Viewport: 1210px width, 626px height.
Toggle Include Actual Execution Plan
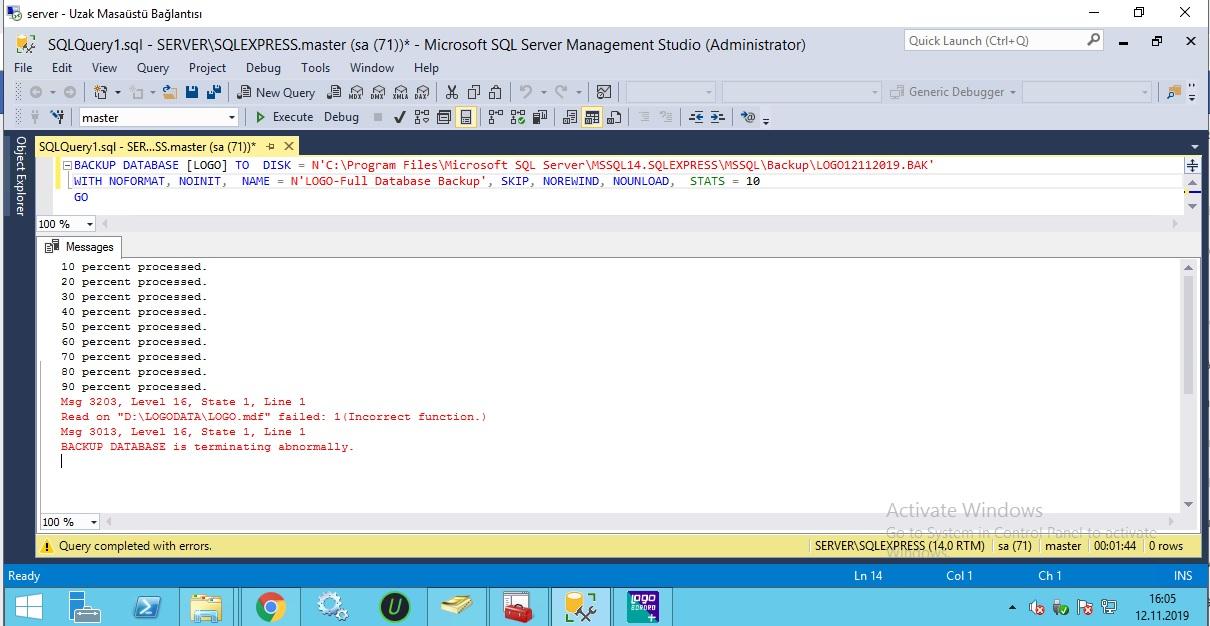tap(495, 117)
